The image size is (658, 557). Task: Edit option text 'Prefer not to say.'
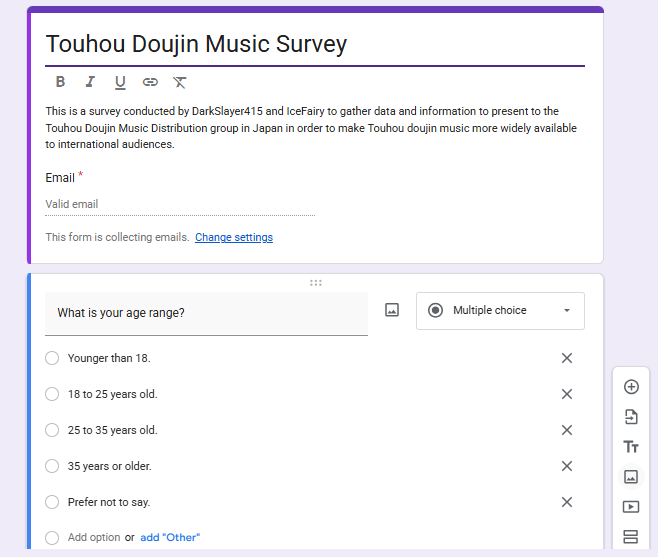109,502
